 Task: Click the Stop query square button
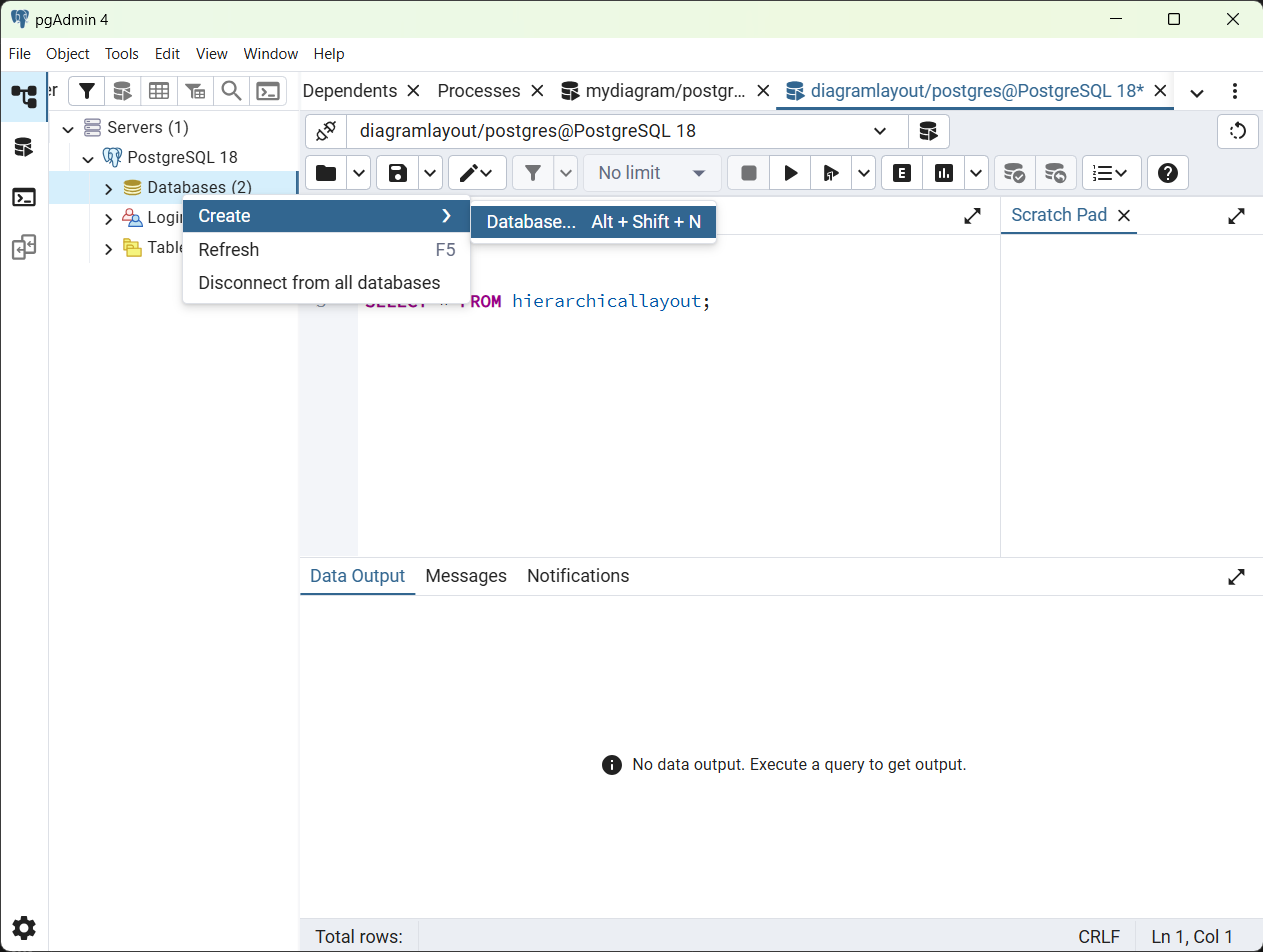(x=749, y=173)
